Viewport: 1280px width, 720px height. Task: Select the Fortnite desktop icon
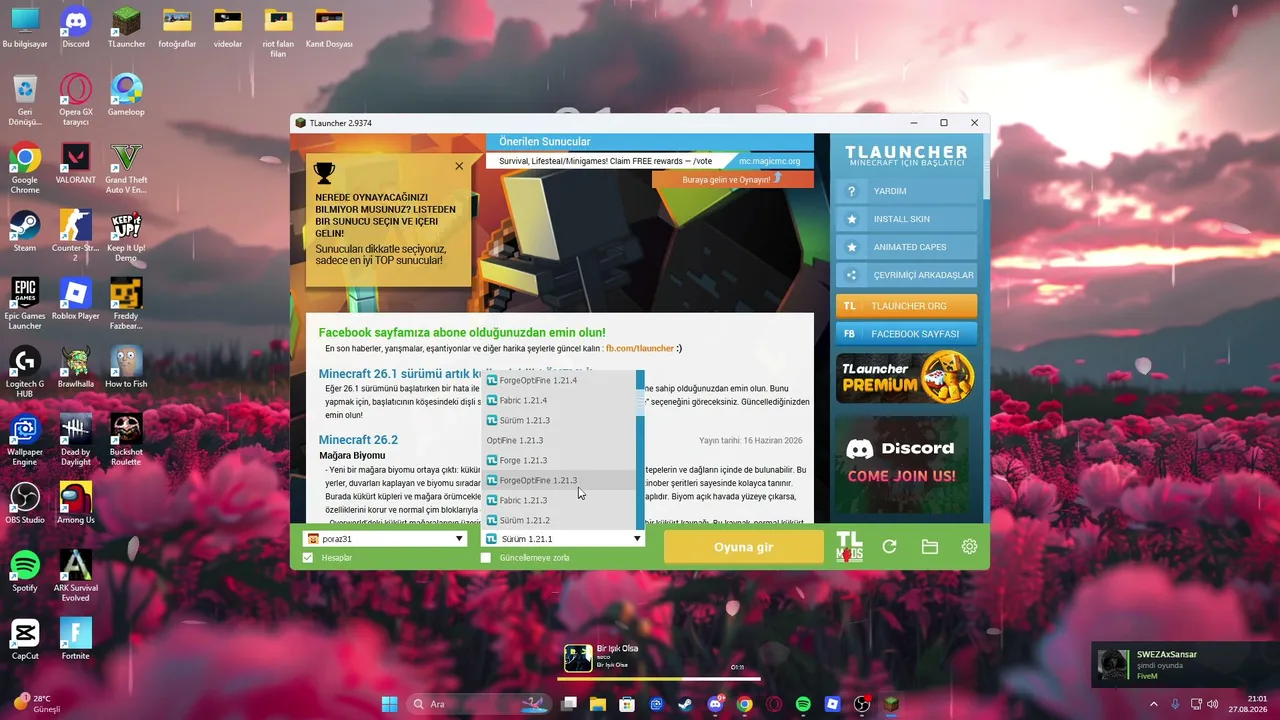tap(76, 639)
